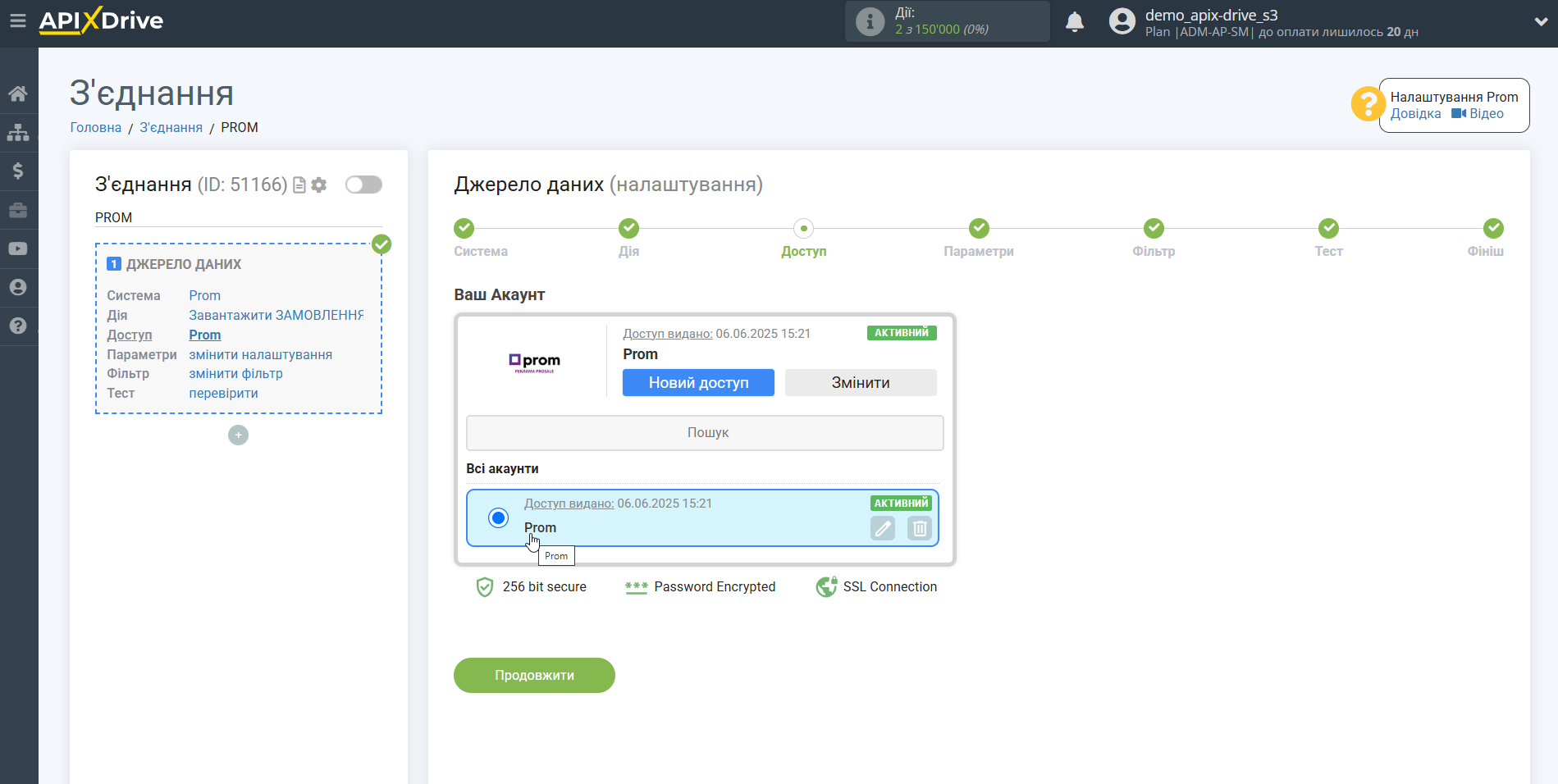1558x784 pixels.
Task: Open the hamburger menu
Action: click(17, 21)
